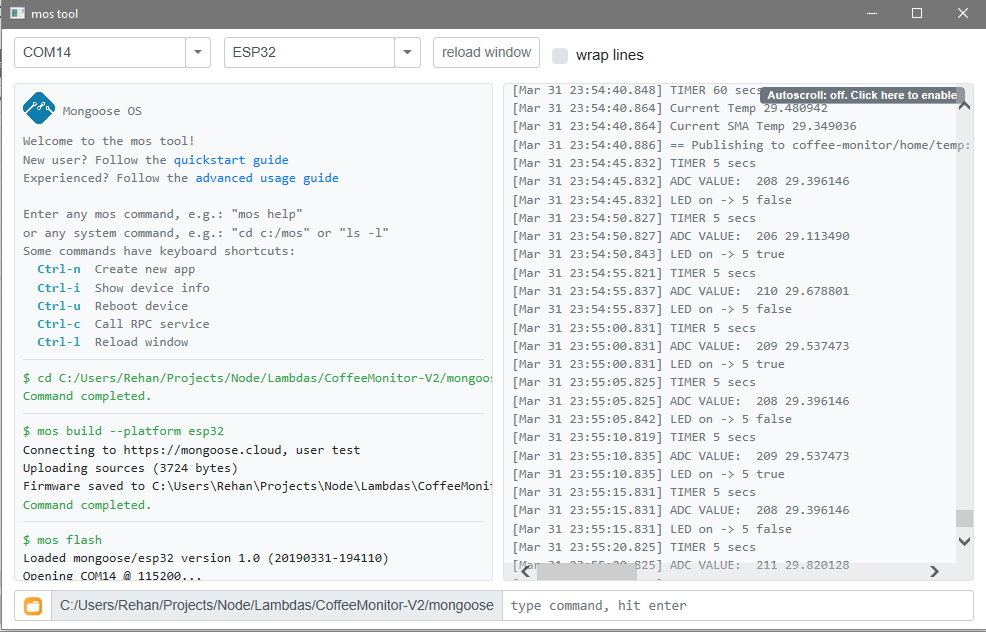Select the COM14 port combo box
This screenshot has height=632, width=986.
click(100, 52)
